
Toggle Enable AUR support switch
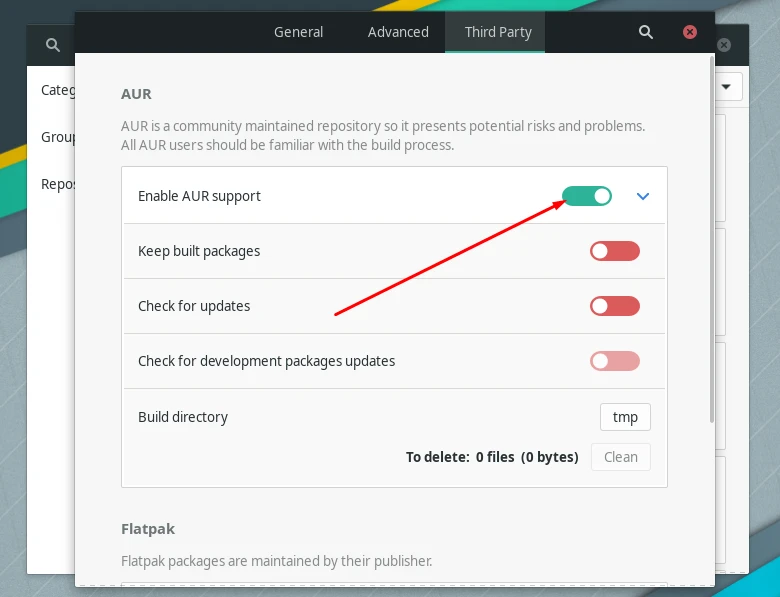587,196
